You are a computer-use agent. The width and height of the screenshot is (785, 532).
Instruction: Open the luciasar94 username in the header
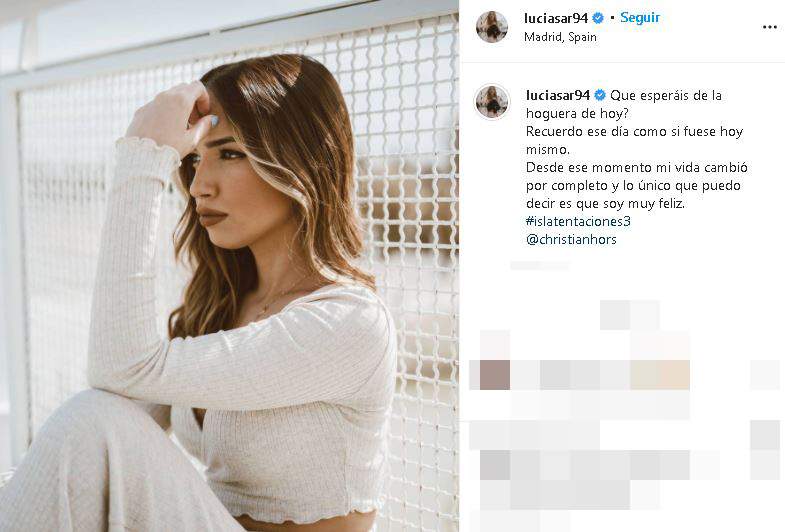tap(556, 18)
